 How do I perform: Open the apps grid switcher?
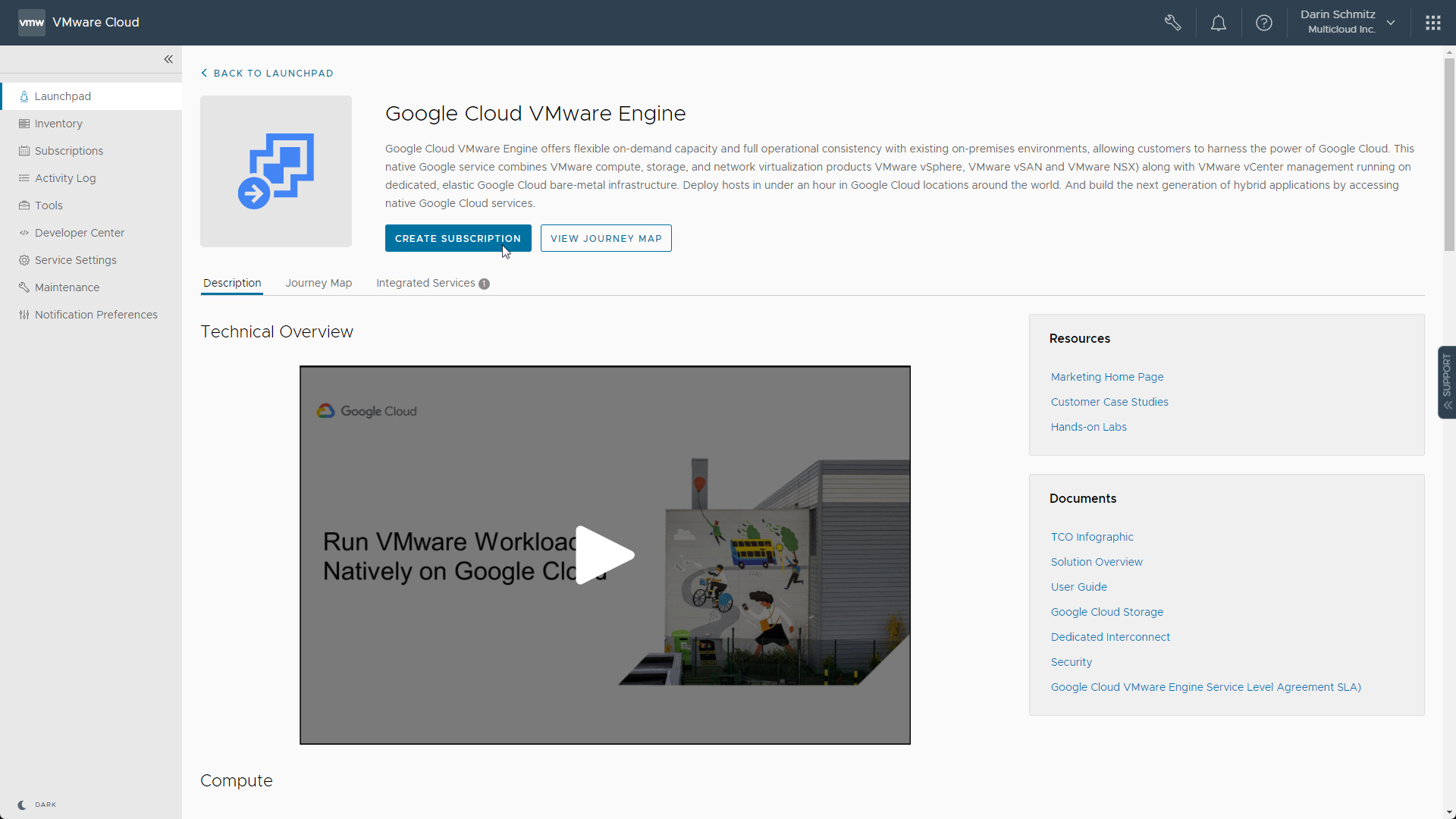click(1432, 23)
